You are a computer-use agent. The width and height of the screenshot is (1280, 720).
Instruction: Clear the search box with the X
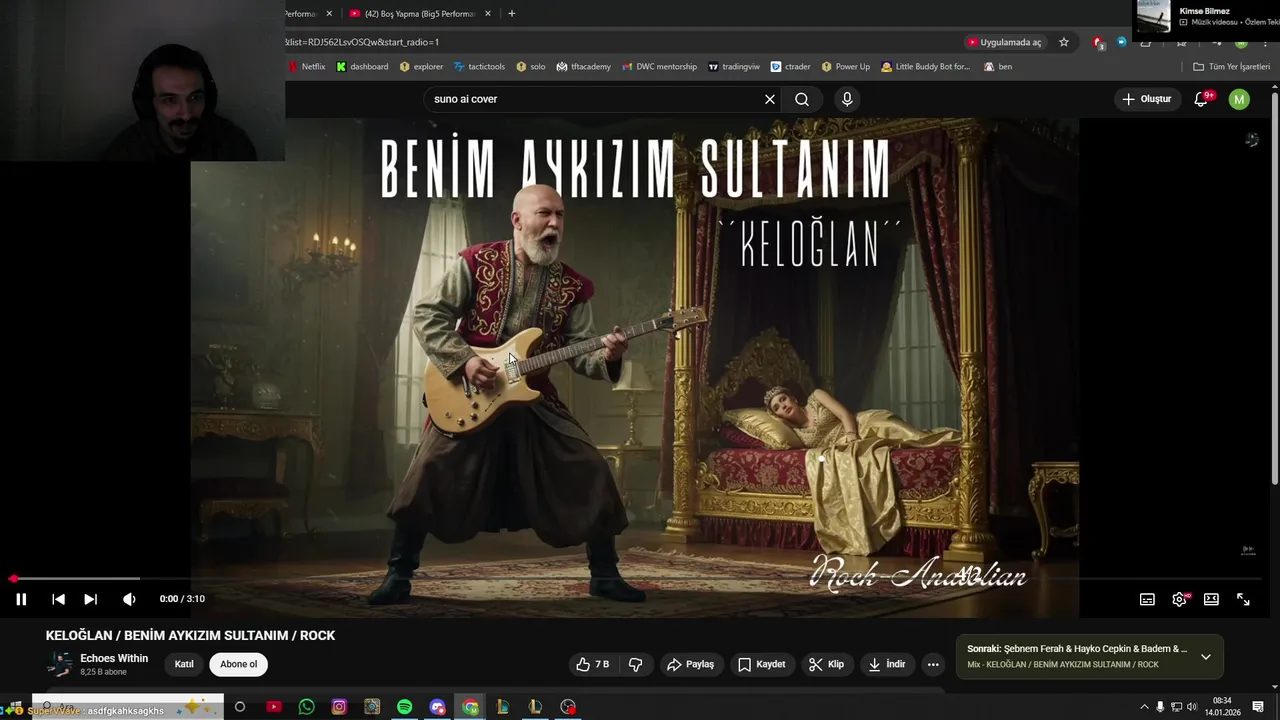pyautogui.click(x=770, y=99)
